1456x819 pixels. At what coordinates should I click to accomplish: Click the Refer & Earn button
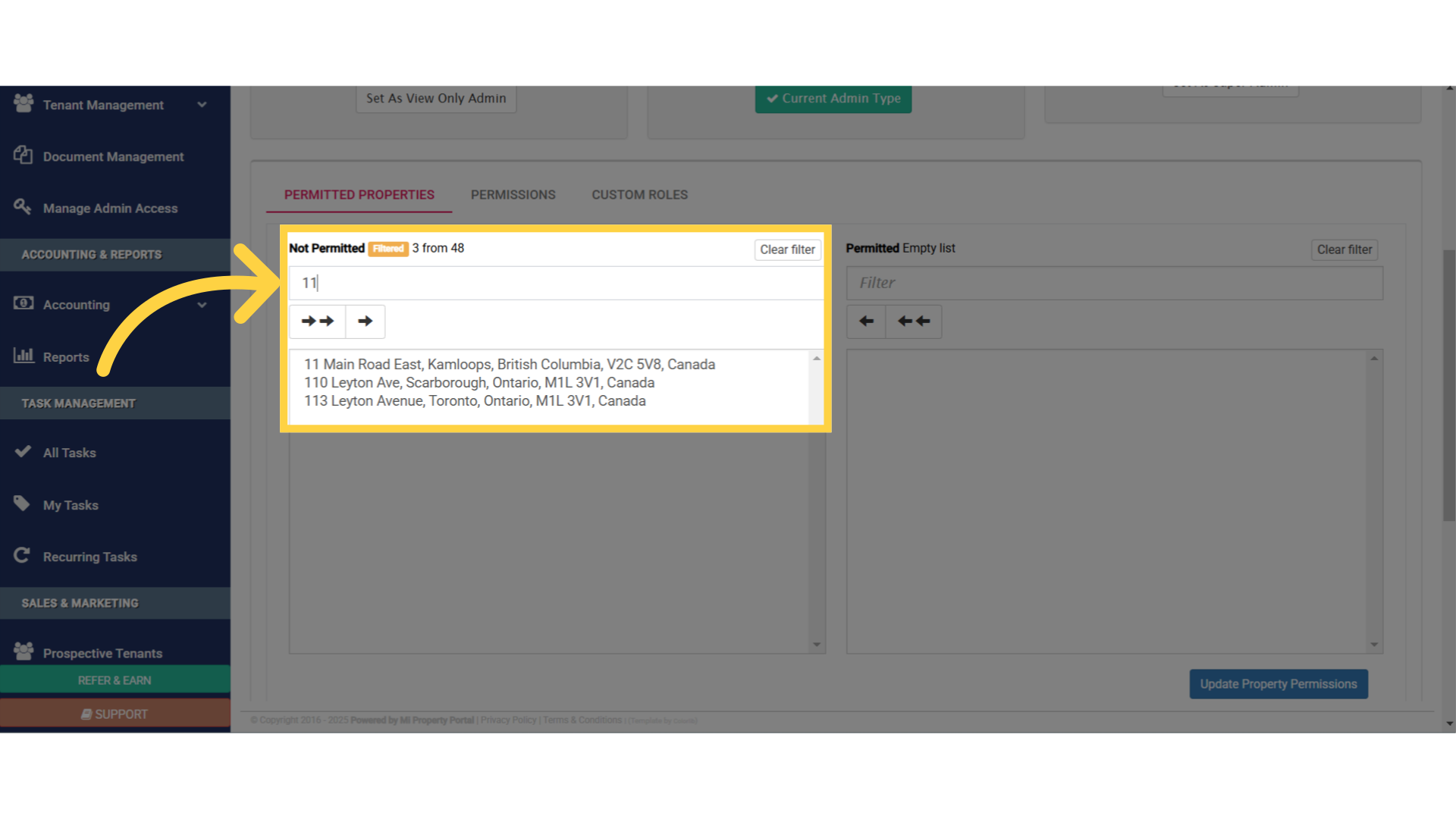point(115,680)
